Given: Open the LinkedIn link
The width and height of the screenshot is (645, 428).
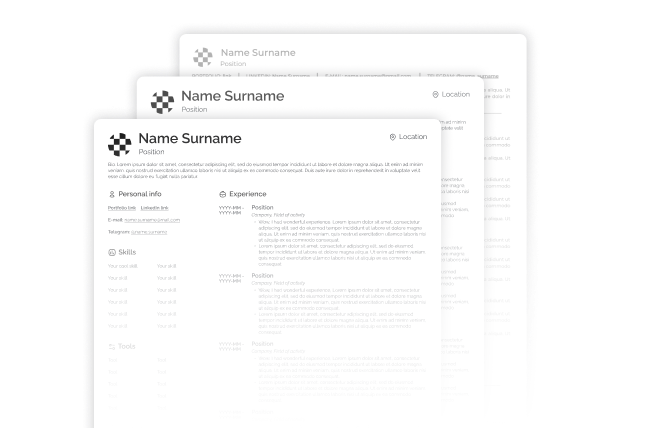Looking at the screenshot, I should point(155,208).
